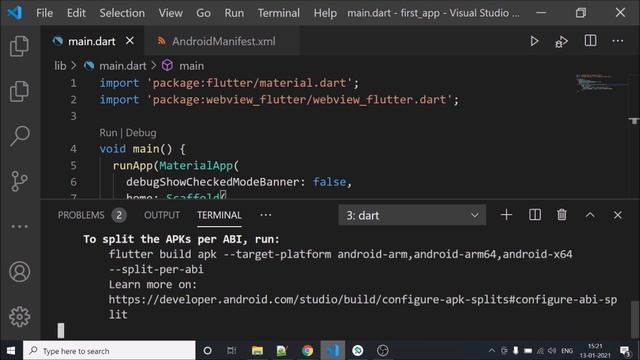Open the Search view

click(x=19, y=136)
